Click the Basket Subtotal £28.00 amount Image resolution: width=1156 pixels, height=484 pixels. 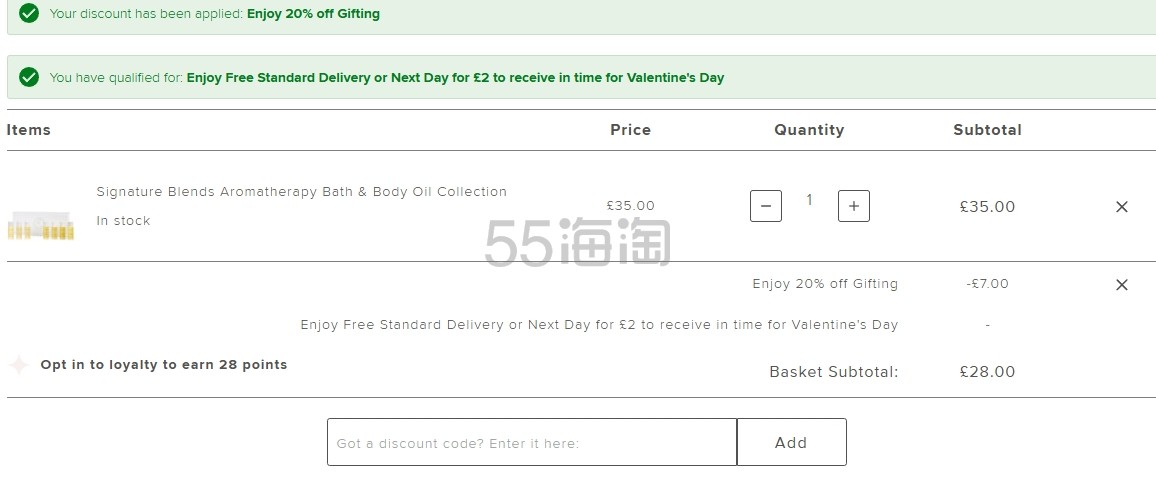987,372
